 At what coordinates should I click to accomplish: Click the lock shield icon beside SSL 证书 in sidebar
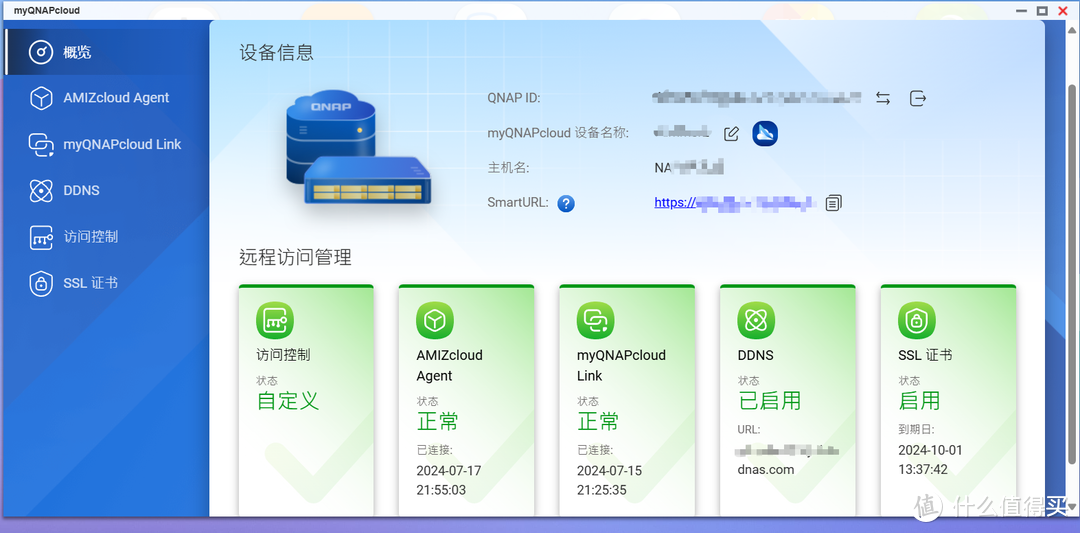tap(41, 282)
